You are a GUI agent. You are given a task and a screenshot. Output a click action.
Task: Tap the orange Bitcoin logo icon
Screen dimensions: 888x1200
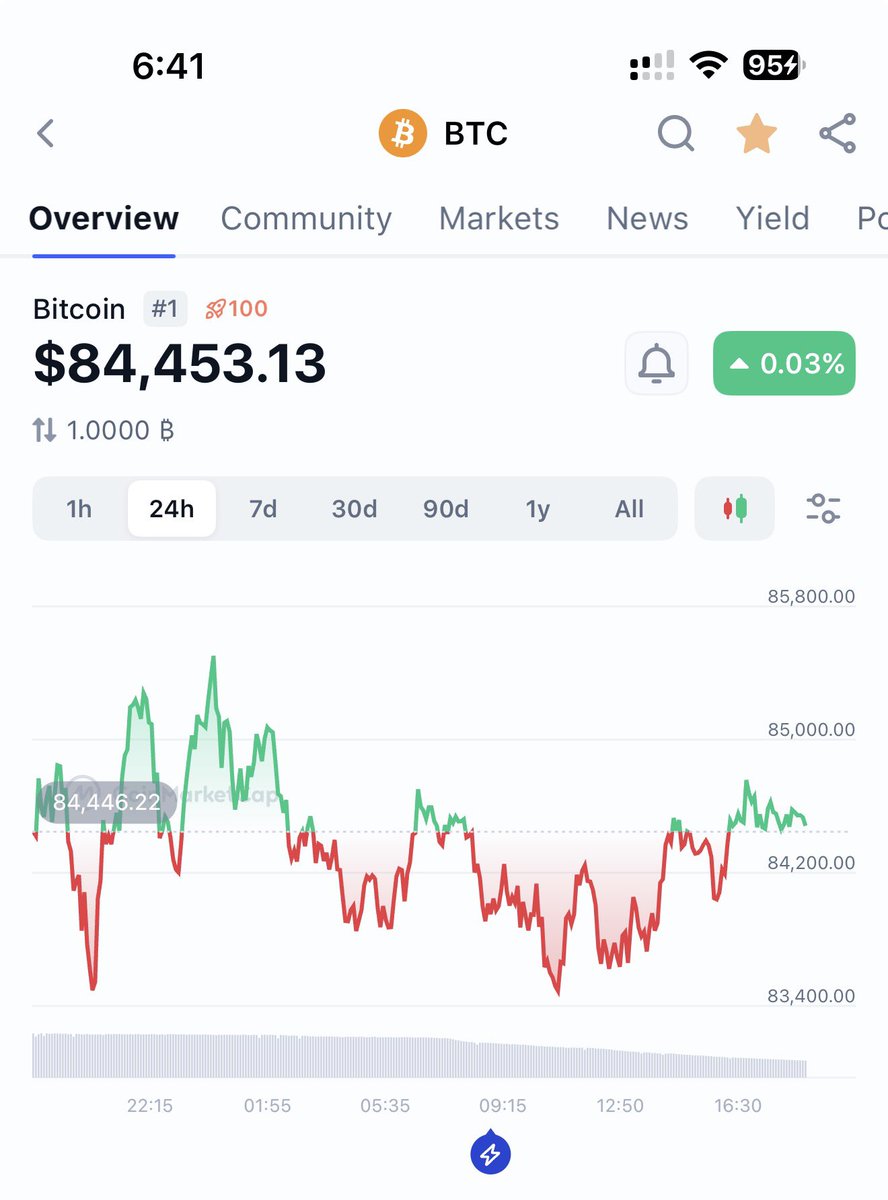[402, 133]
